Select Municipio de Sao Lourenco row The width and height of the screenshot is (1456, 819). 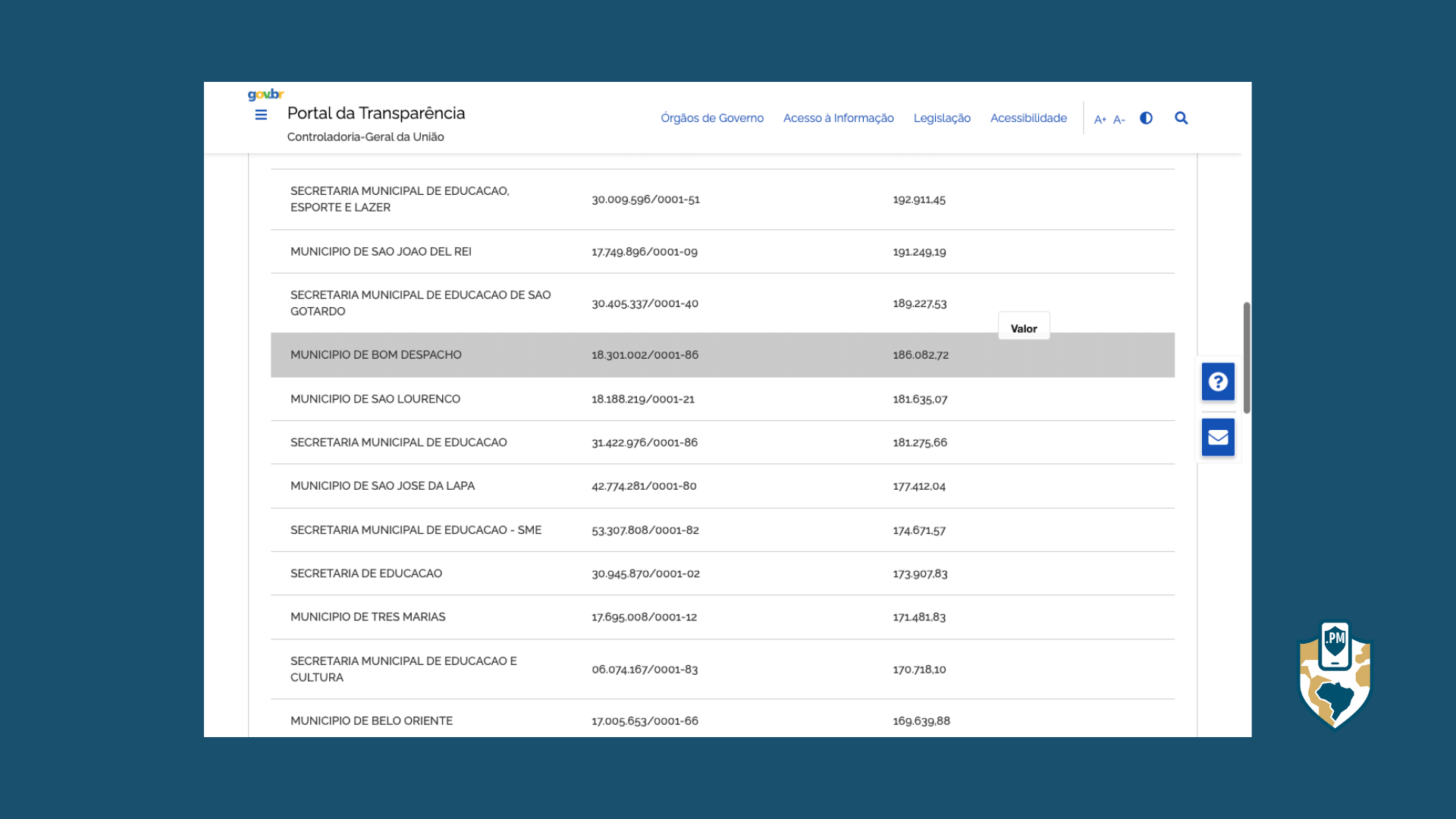375,399
